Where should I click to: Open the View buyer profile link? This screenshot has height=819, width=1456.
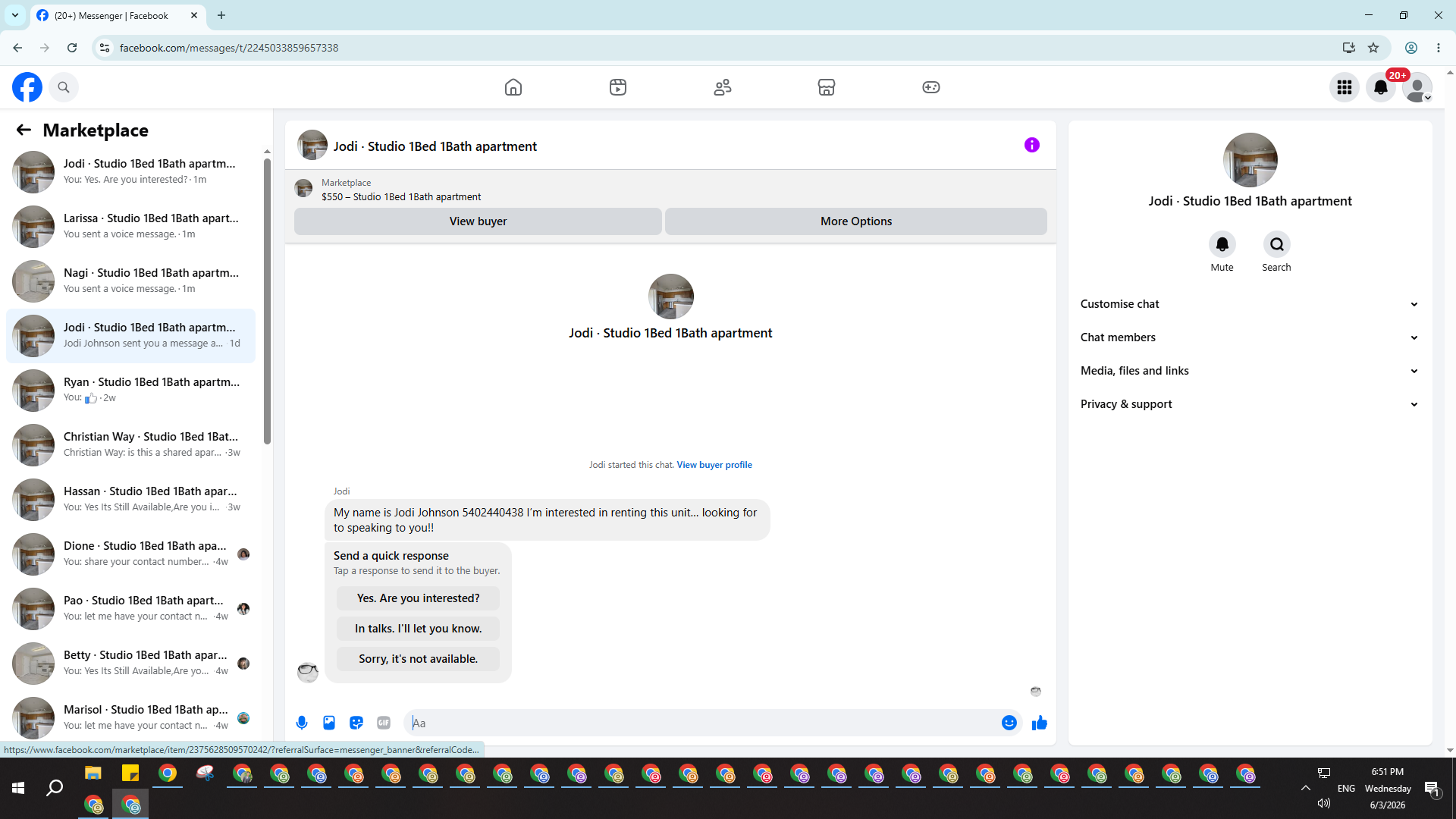pos(714,465)
